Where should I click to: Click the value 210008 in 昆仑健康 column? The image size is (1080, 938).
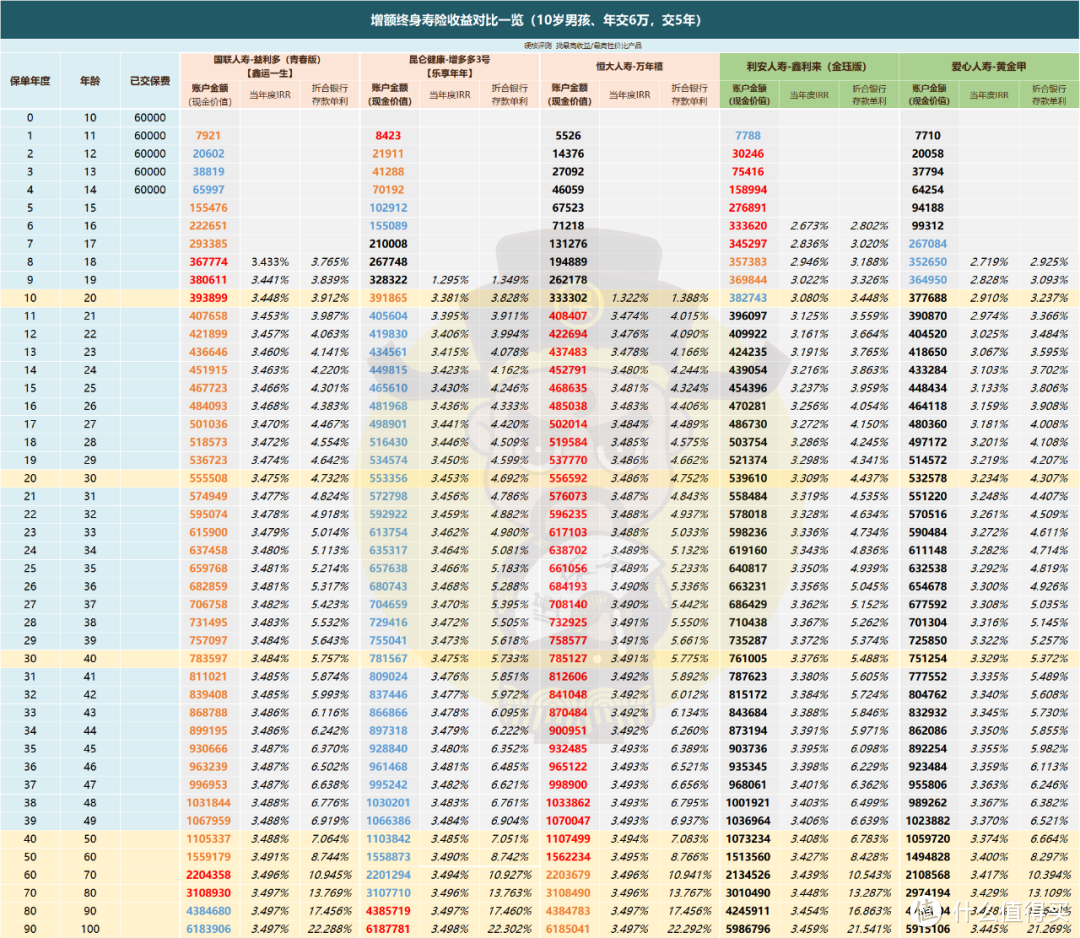(388, 244)
